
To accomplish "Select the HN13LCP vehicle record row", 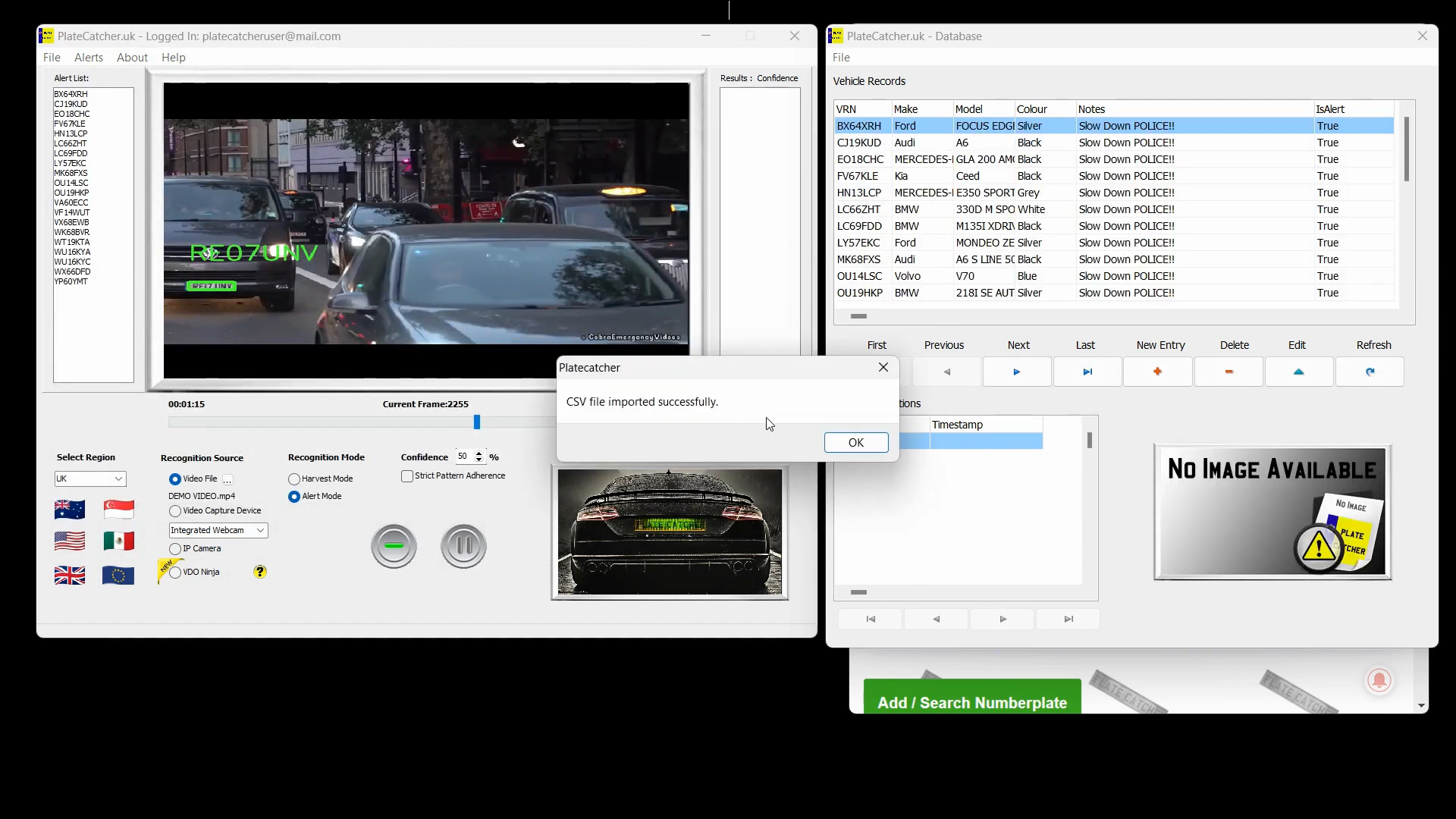I will [1114, 193].
